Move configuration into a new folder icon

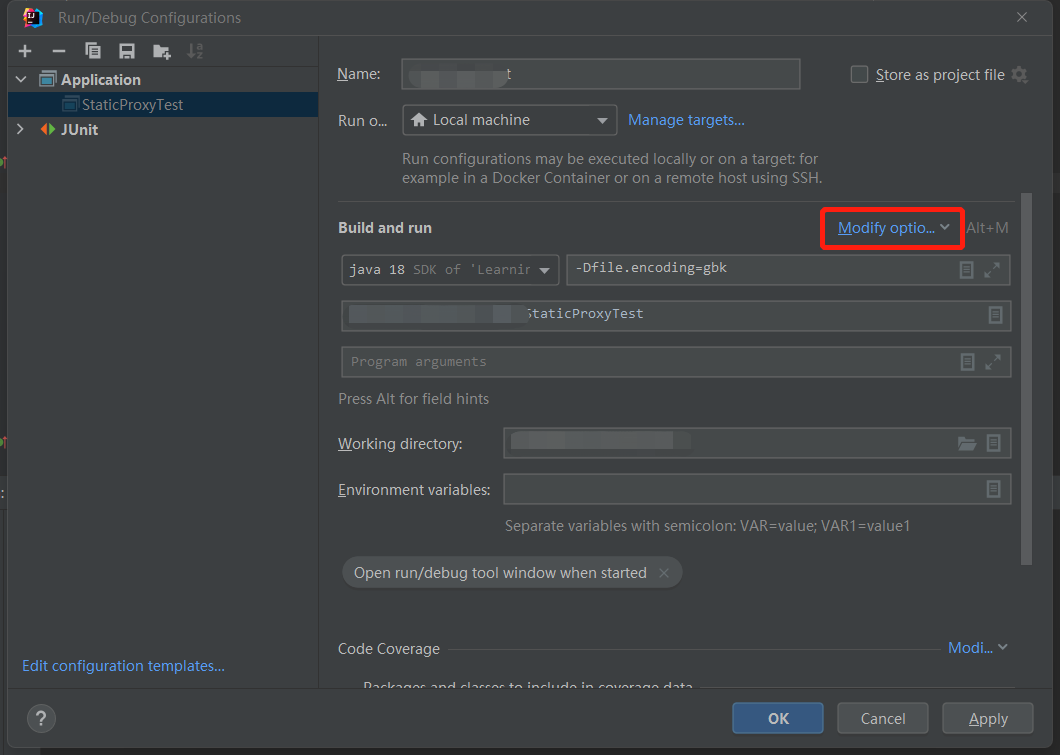[x=161, y=51]
